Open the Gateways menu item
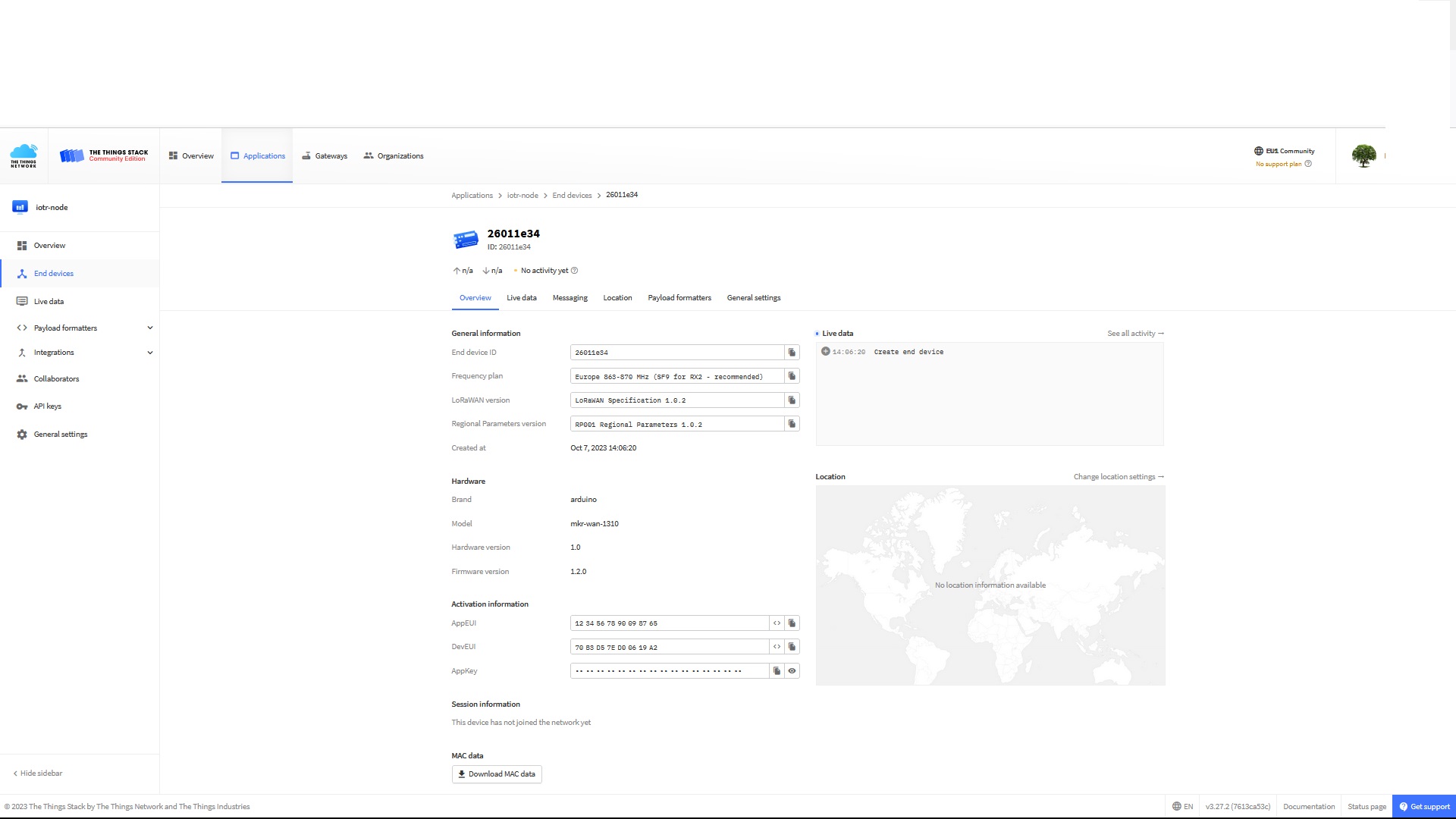This screenshot has width=1456, height=819. coord(325,156)
